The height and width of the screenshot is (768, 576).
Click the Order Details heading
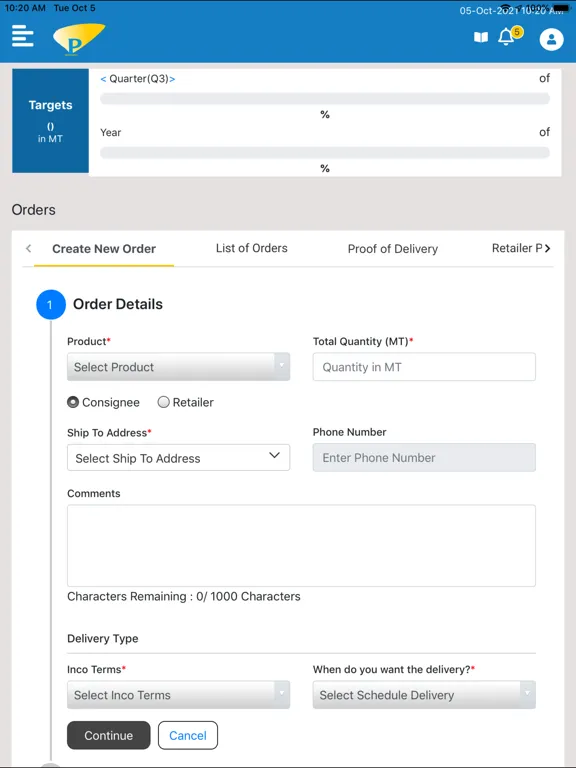[118, 304]
